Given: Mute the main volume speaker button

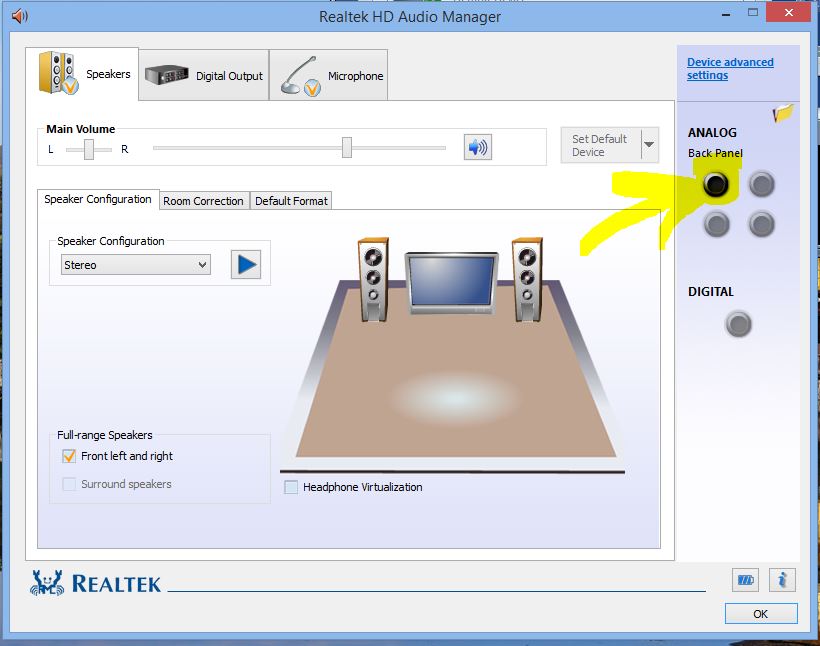Looking at the screenshot, I should 477,147.
